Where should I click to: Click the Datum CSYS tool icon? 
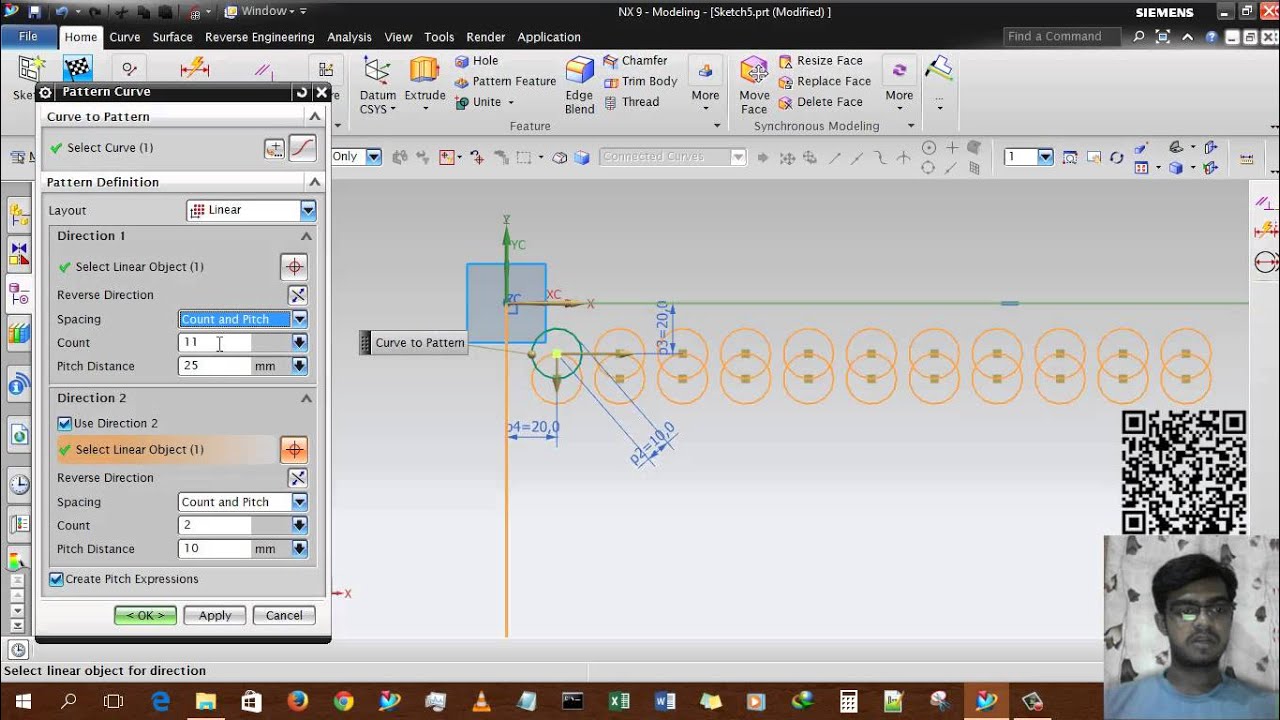coord(377,72)
